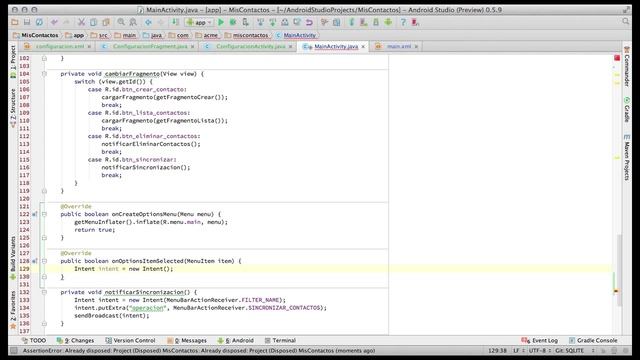Click the VCS revert purple arrow icon
640x360 pixels.
coord(309,22)
